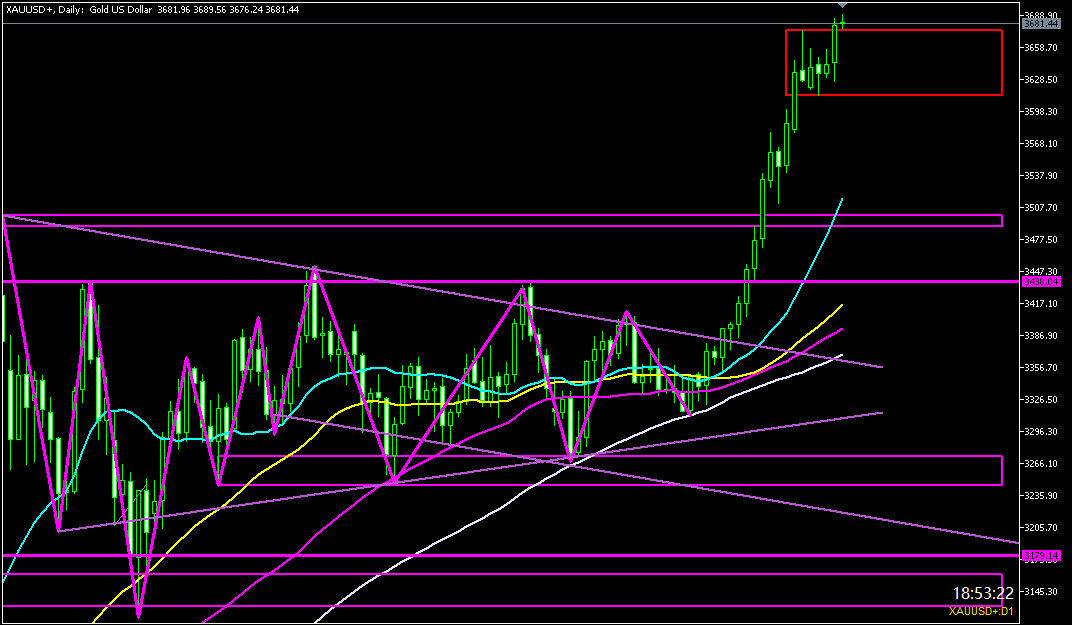Screen dimensions: 1072x625
Task: Select the yellow moving average line's right end
Action: pyautogui.click(x=840, y=306)
